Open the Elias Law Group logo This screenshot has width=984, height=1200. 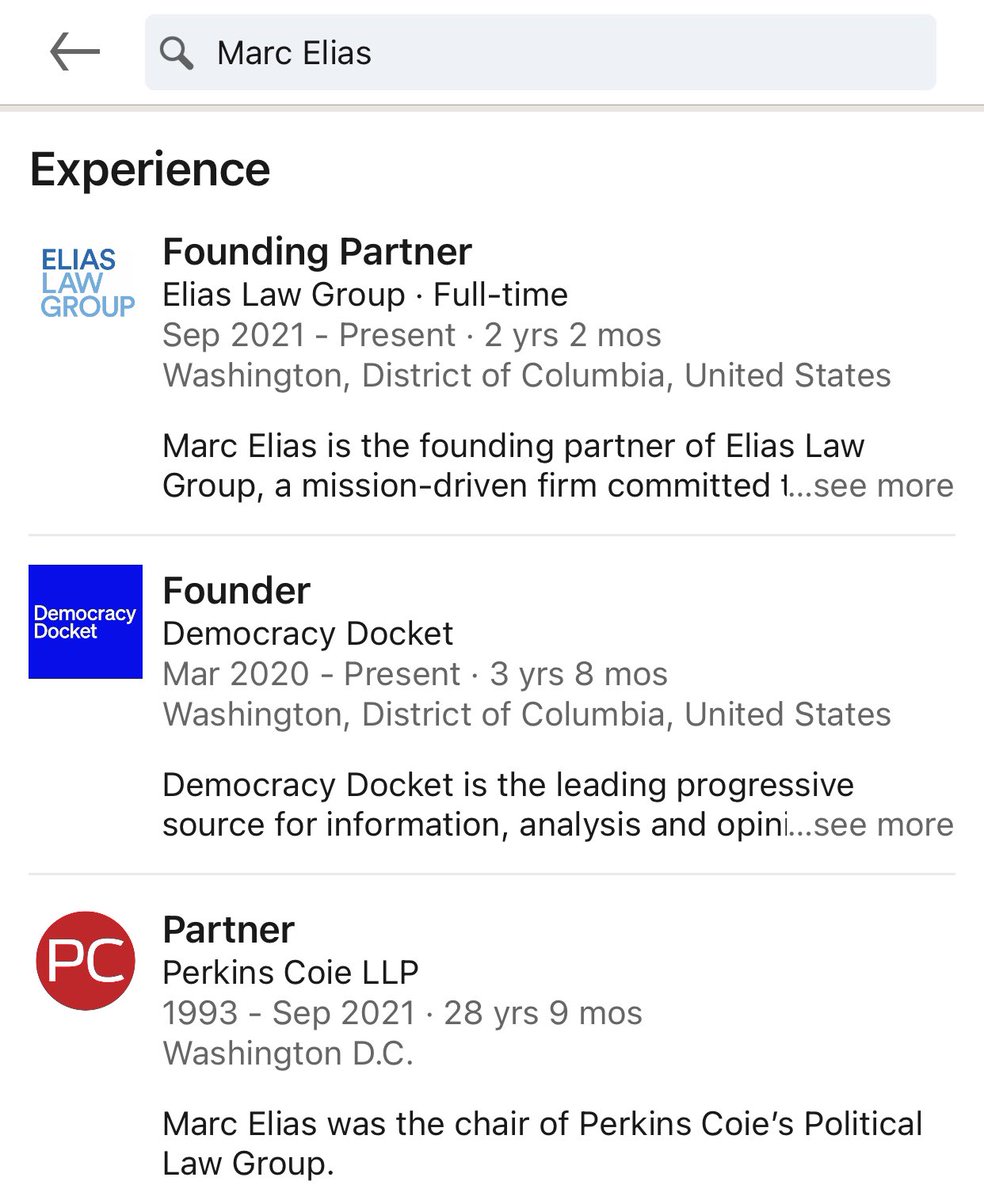coord(87,283)
